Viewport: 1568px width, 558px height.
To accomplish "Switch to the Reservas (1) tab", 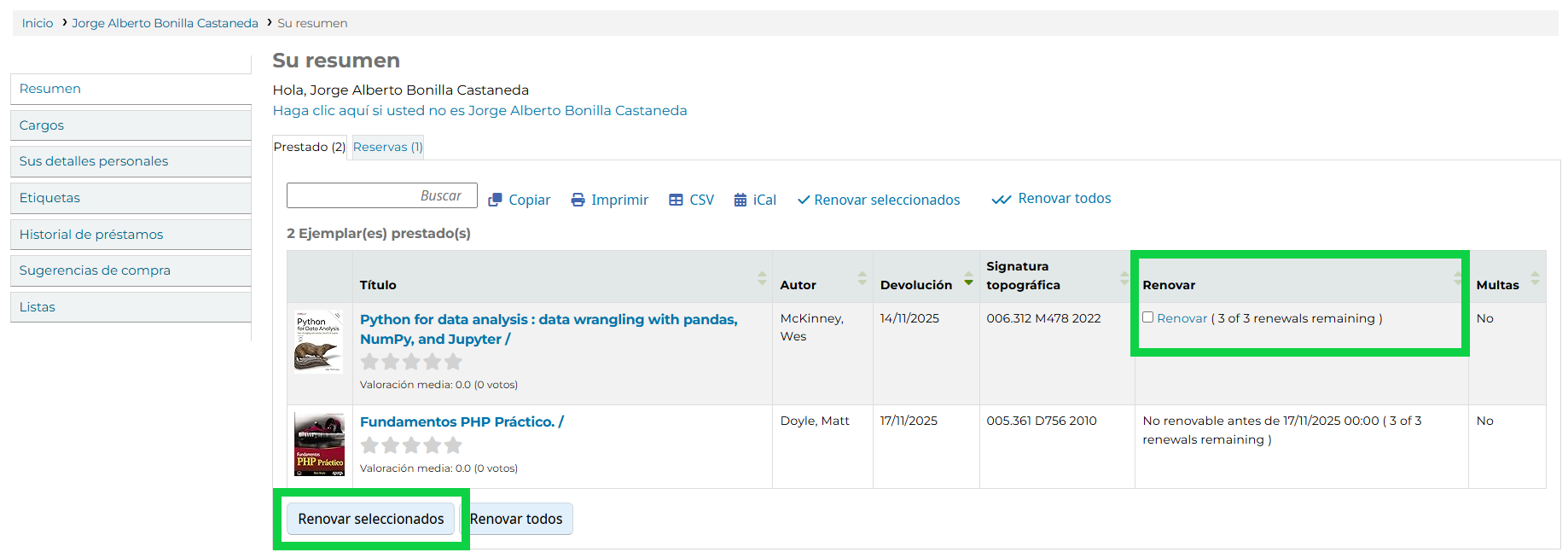I will pos(387,147).
